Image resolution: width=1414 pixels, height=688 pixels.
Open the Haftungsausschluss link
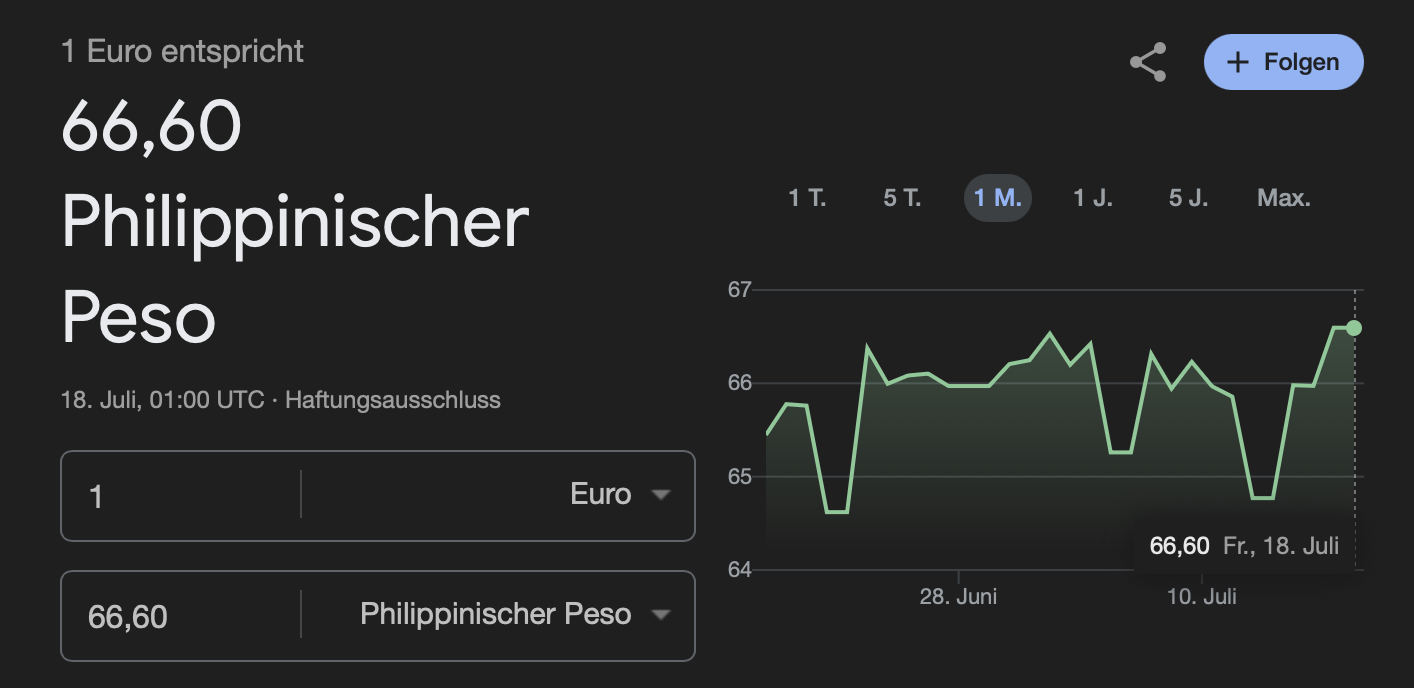393,400
